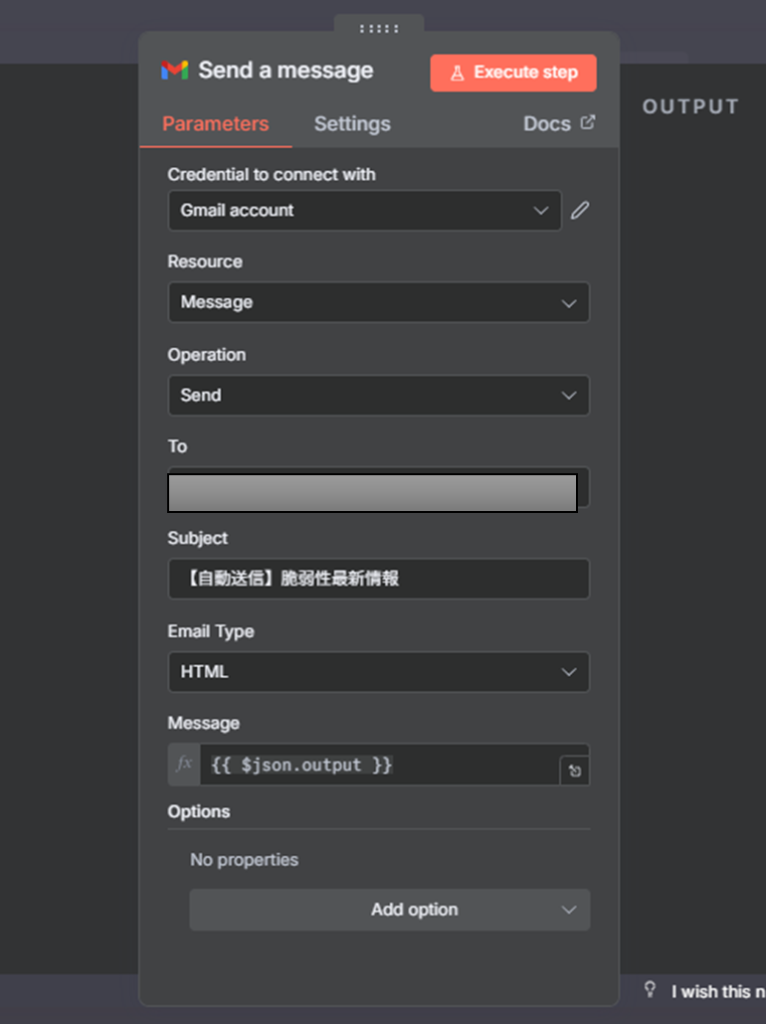Grab the drag handle dots at panel top
The height and width of the screenshot is (1024, 766).
coord(379,28)
